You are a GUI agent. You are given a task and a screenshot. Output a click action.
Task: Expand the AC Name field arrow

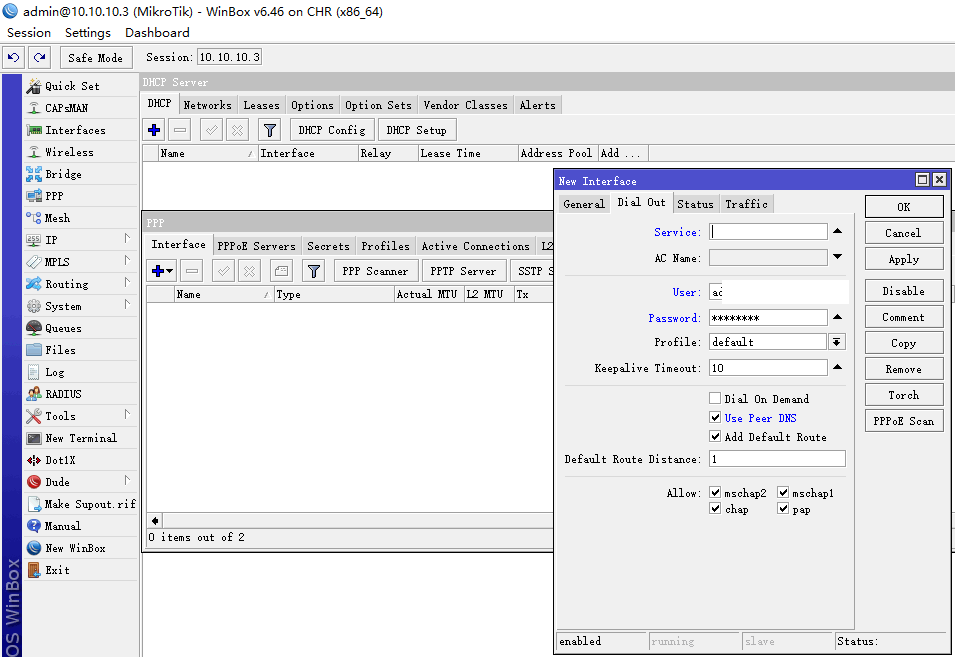click(837, 257)
